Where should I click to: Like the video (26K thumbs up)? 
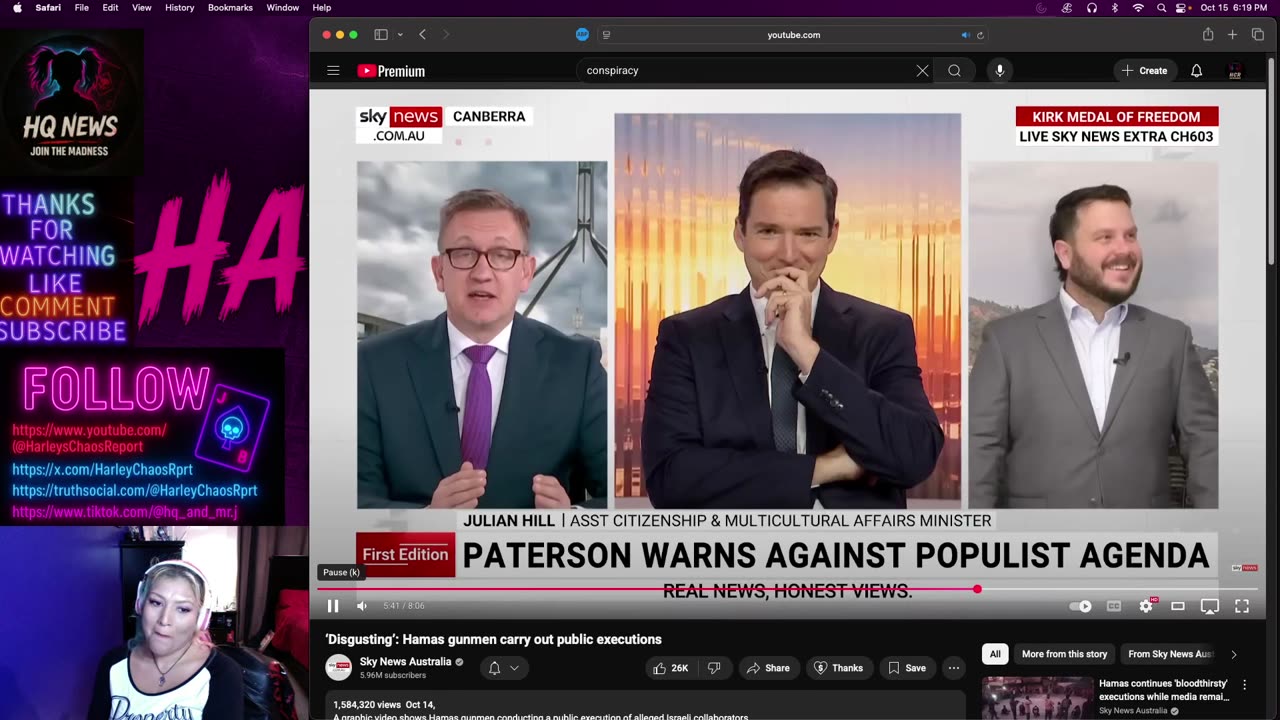click(671, 668)
